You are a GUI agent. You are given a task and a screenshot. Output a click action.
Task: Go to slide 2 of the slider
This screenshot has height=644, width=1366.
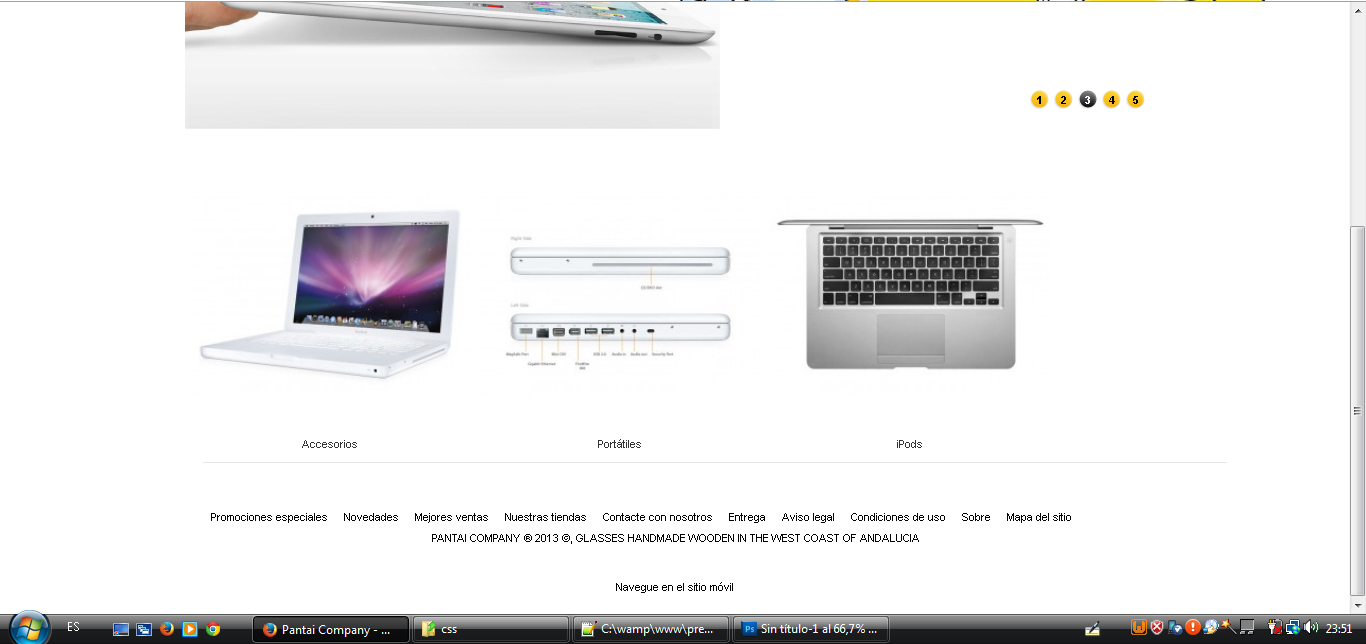[x=1063, y=100]
